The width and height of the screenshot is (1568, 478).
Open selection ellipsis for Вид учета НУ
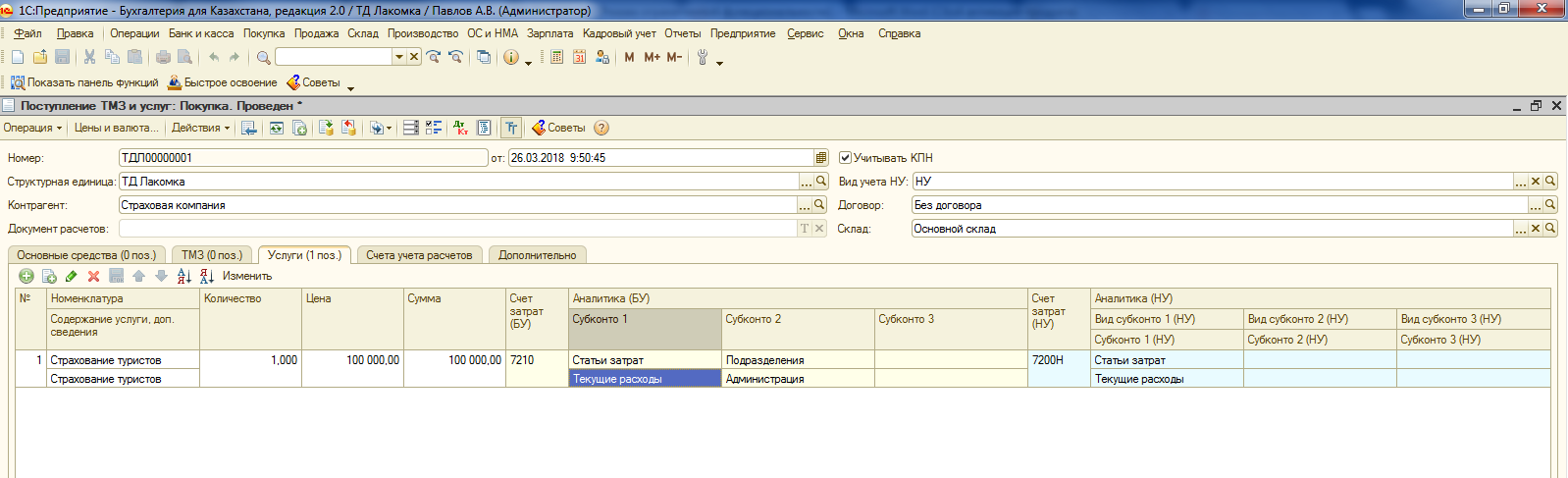click(1521, 182)
